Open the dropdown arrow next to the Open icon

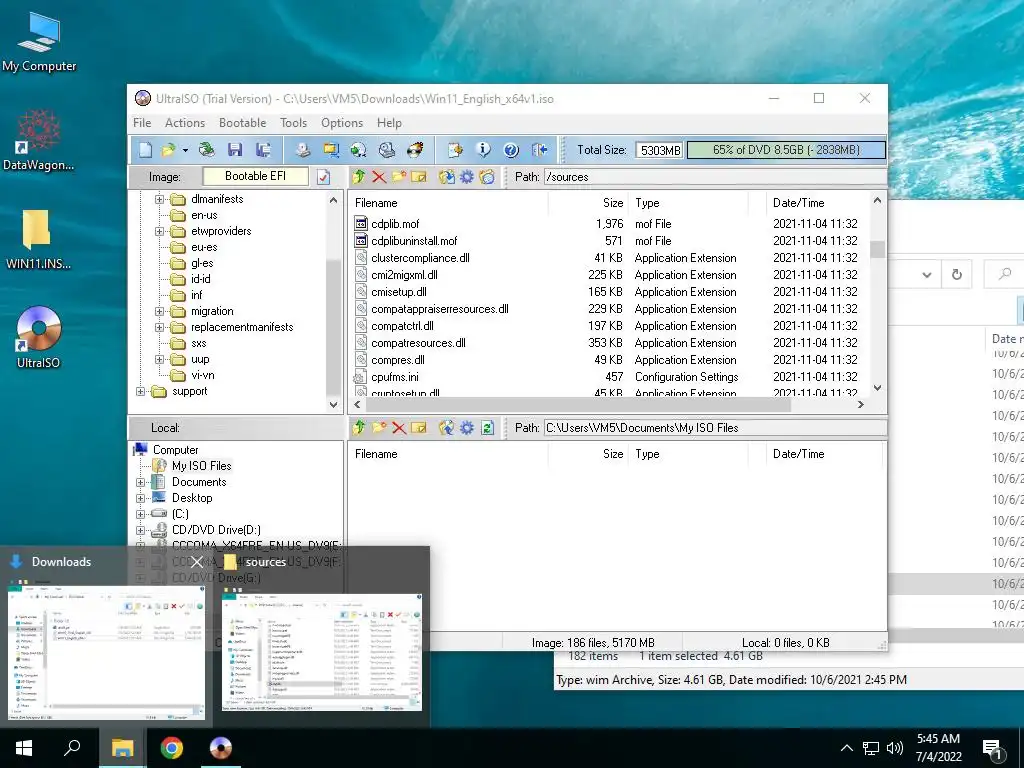185,150
